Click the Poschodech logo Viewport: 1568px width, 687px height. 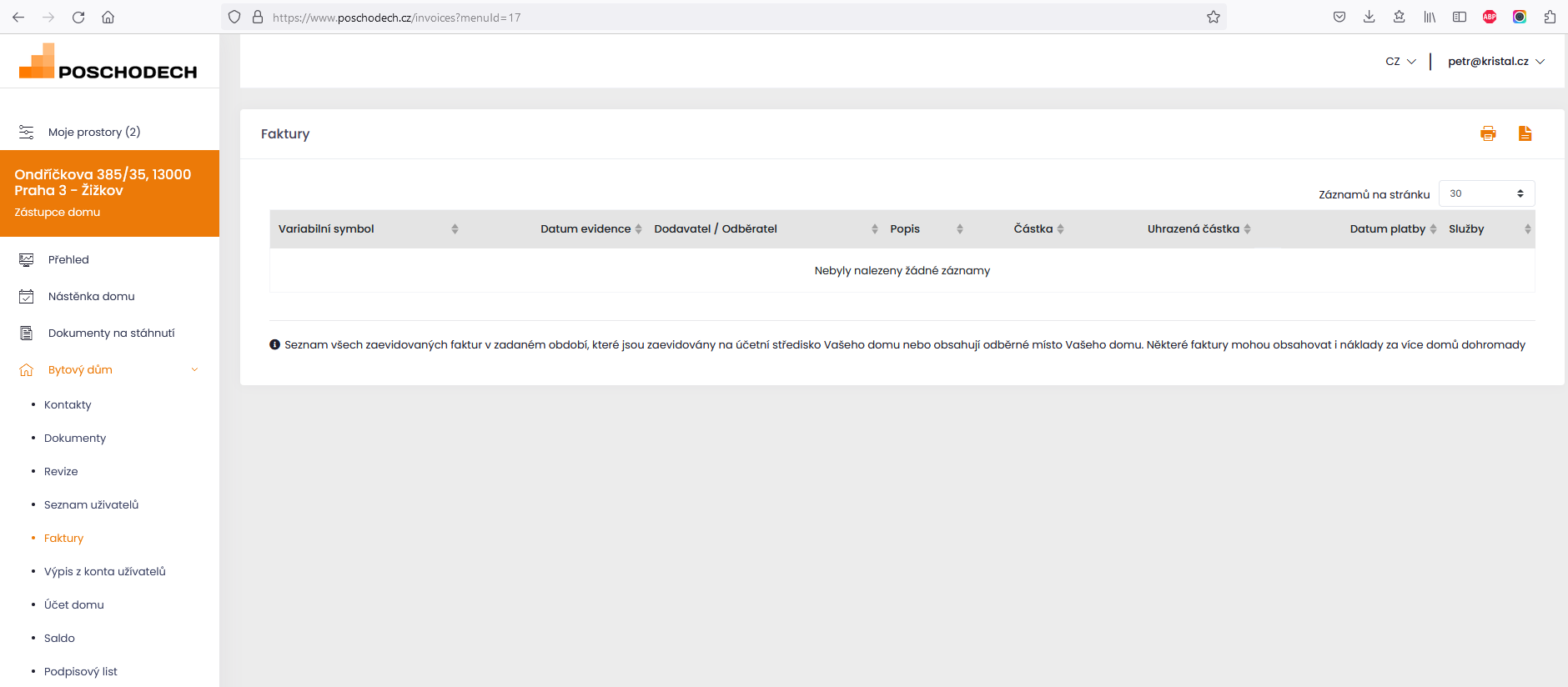pos(108,62)
